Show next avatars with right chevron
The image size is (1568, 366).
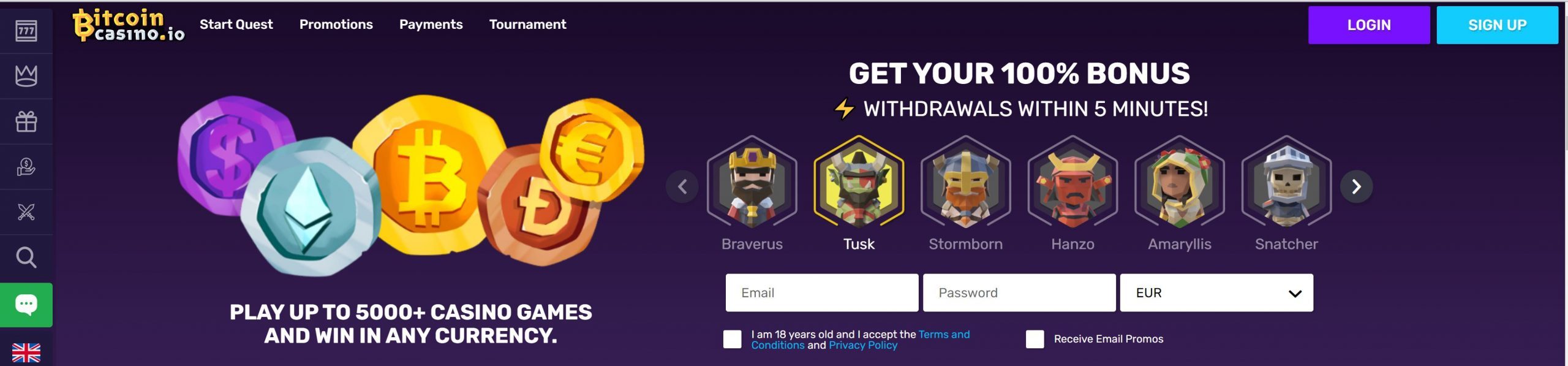(x=1356, y=186)
